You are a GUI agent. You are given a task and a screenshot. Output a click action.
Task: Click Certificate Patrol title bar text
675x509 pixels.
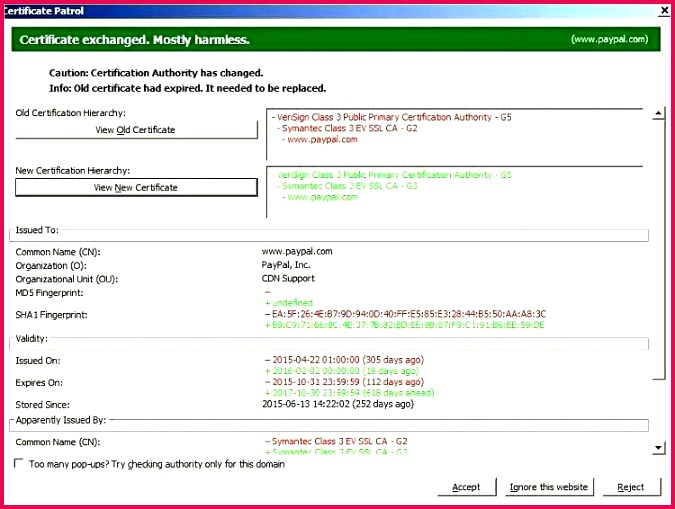tap(43, 11)
